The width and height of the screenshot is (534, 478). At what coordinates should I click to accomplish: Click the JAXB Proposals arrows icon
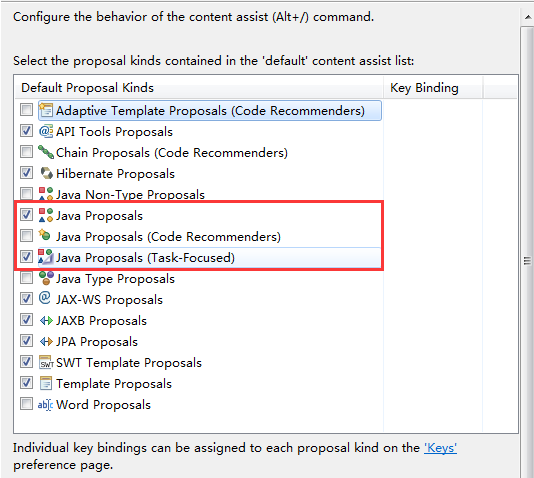pyautogui.click(x=46, y=320)
